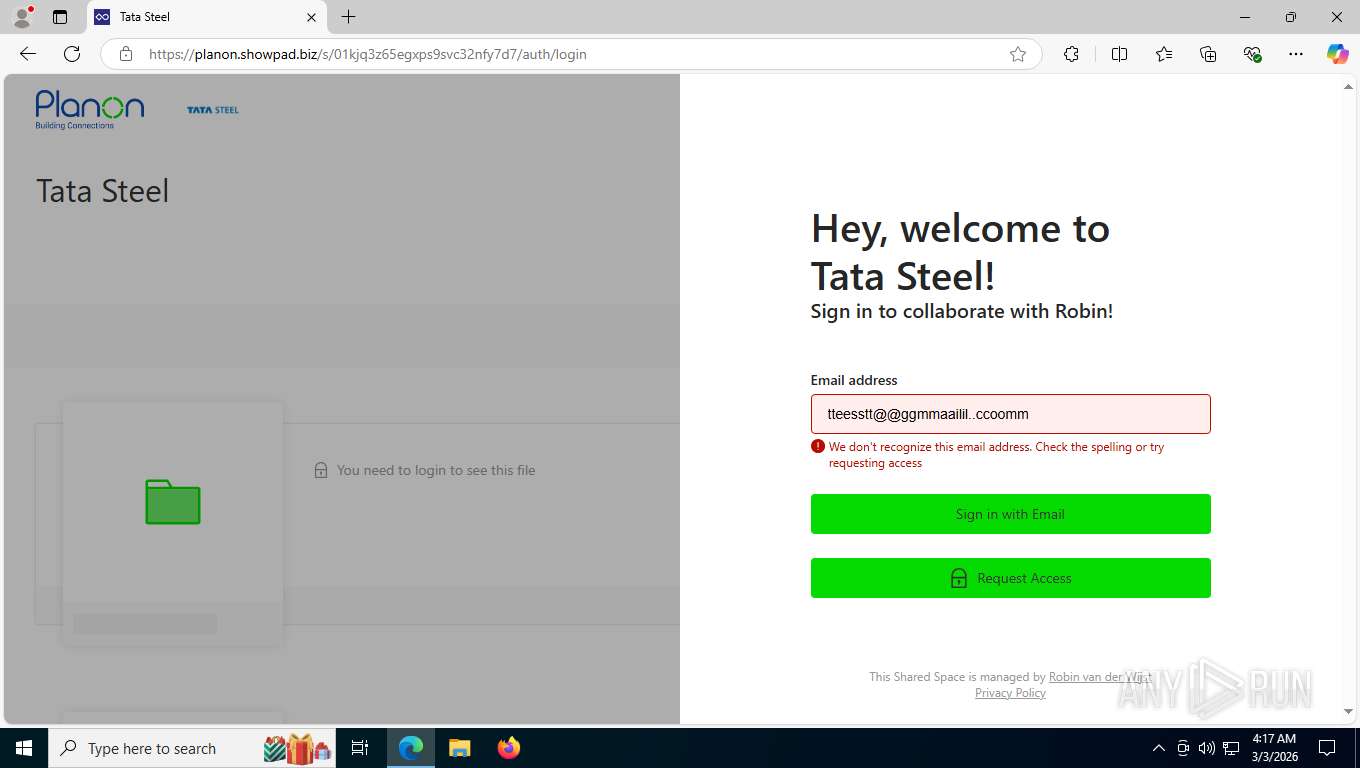Click the Sign in with Email button
The image size is (1360, 768).
click(x=1010, y=514)
